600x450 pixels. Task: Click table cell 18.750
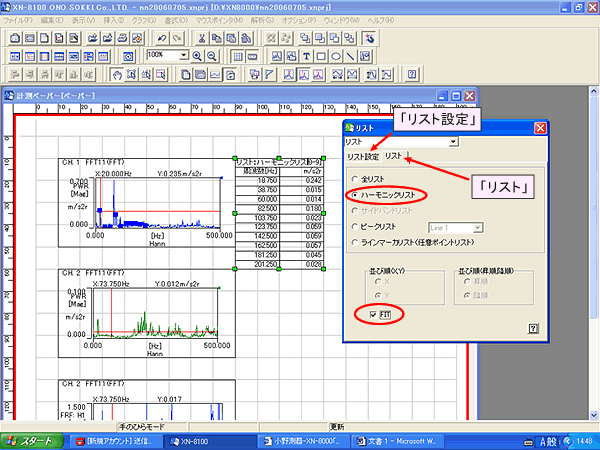click(x=258, y=180)
